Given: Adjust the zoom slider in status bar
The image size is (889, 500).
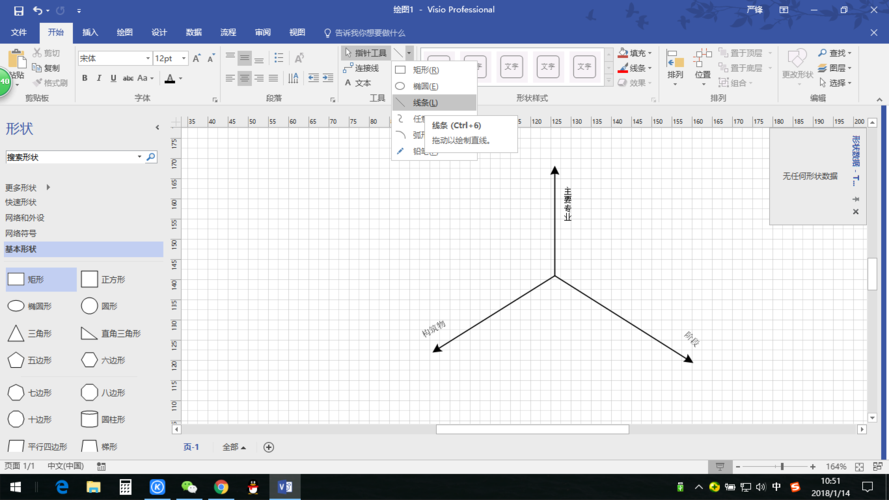Looking at the screenshot, I should (782, 467).
